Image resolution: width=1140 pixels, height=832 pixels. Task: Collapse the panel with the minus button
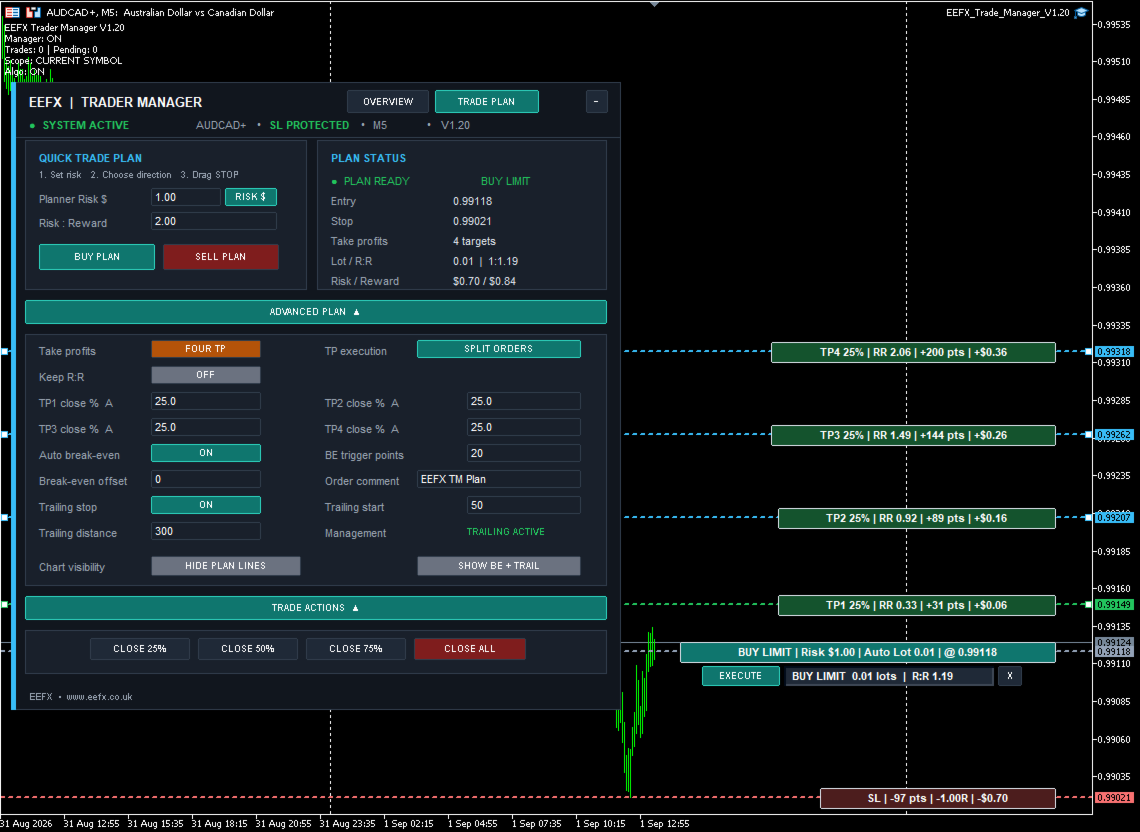click(596, 102)
